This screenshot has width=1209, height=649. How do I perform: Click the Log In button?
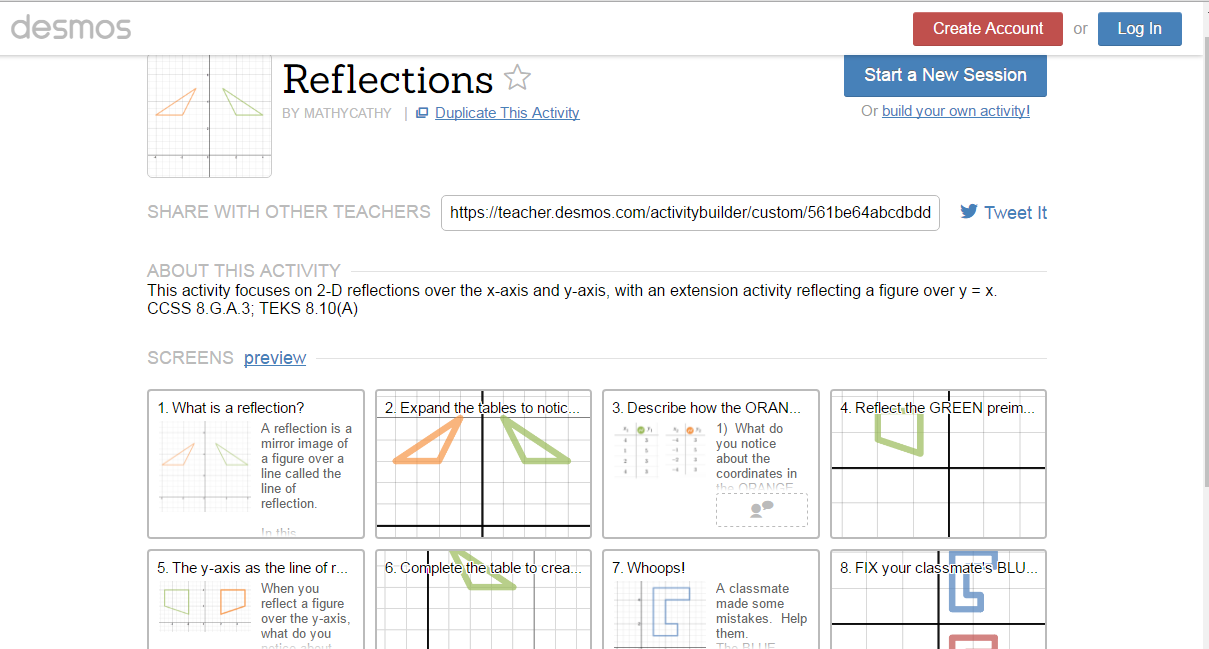1139,29
